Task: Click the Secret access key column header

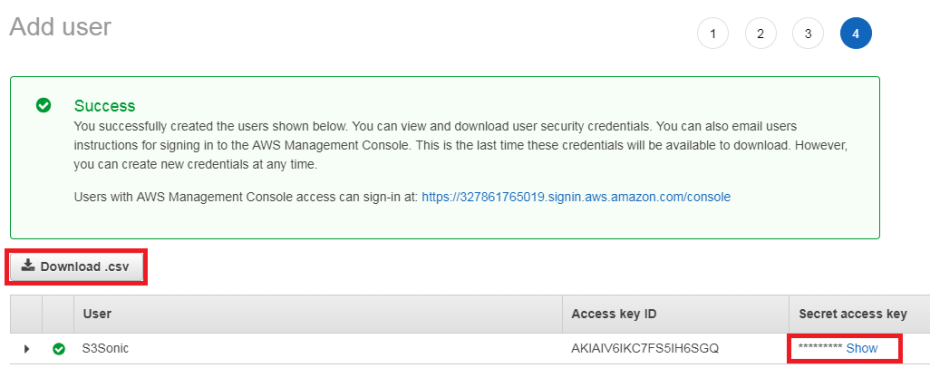Action: coord(853,313)
